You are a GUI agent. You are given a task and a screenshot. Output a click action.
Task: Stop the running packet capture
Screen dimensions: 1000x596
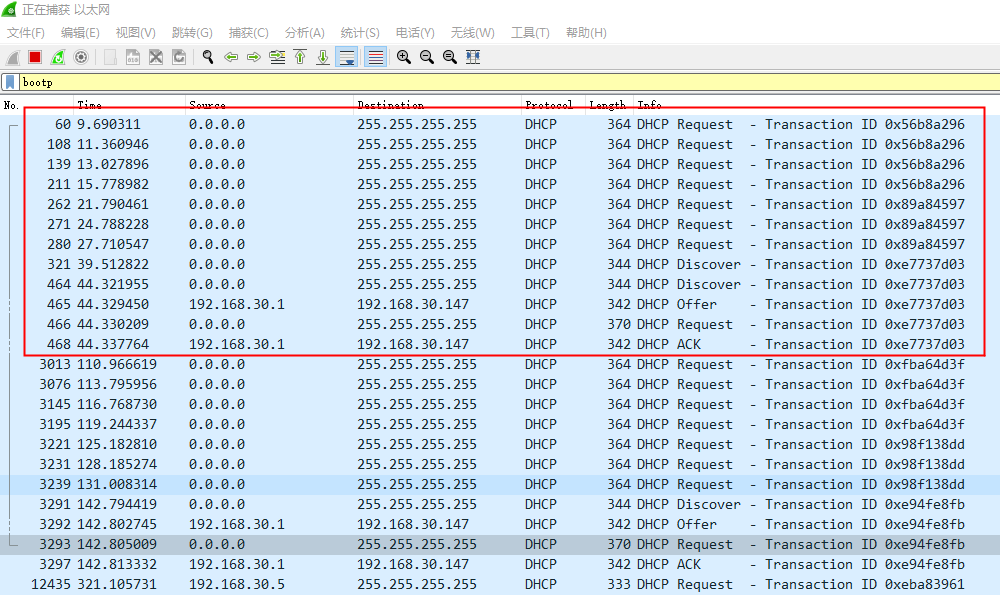coord(35,57)
